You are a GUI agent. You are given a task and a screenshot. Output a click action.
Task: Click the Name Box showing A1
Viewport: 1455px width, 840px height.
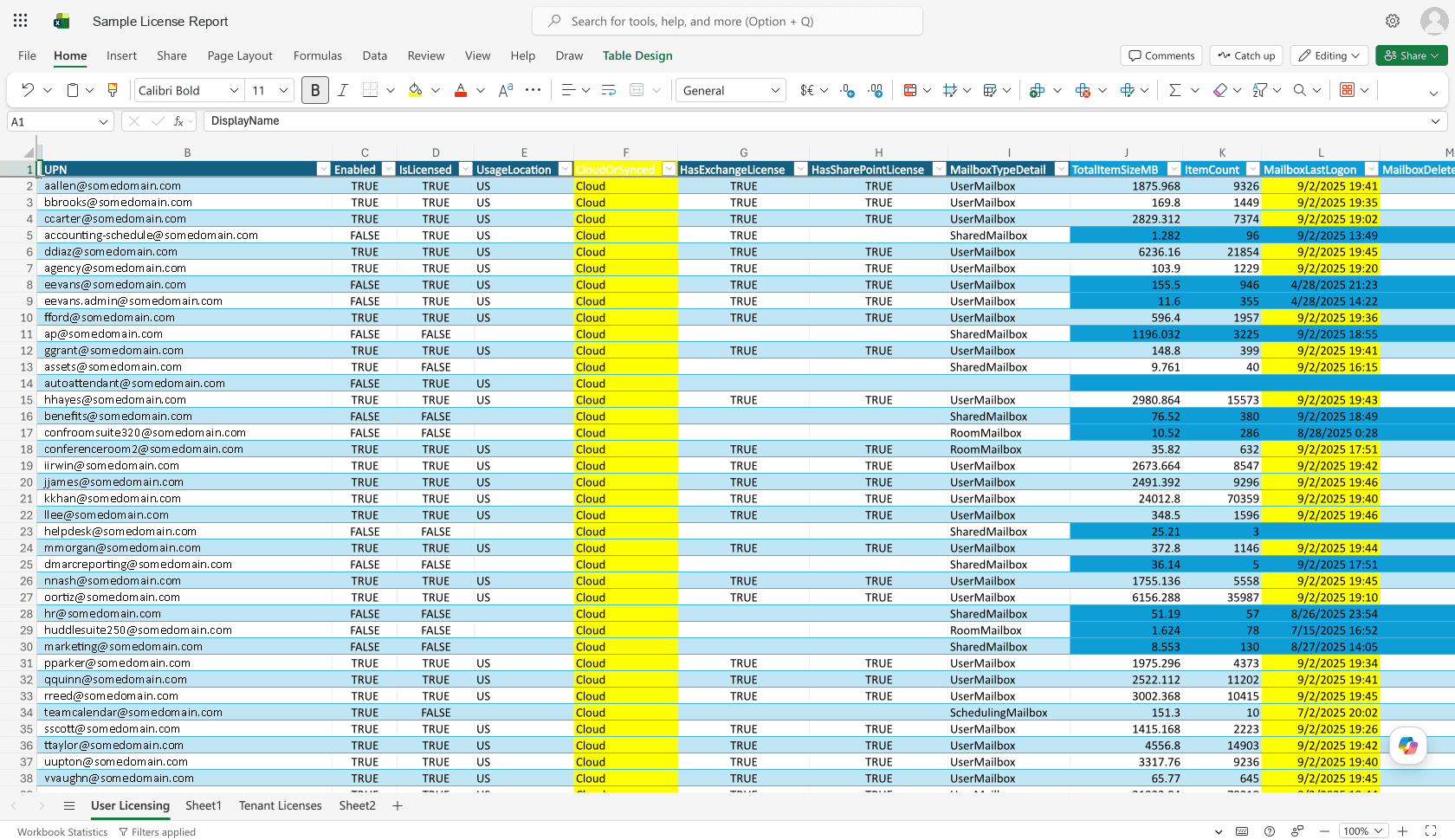click(x=61, y=121)
